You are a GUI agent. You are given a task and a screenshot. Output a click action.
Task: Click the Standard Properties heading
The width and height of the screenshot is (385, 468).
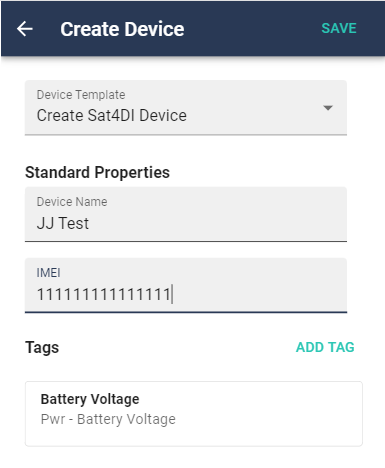click(x=97, y=172)
